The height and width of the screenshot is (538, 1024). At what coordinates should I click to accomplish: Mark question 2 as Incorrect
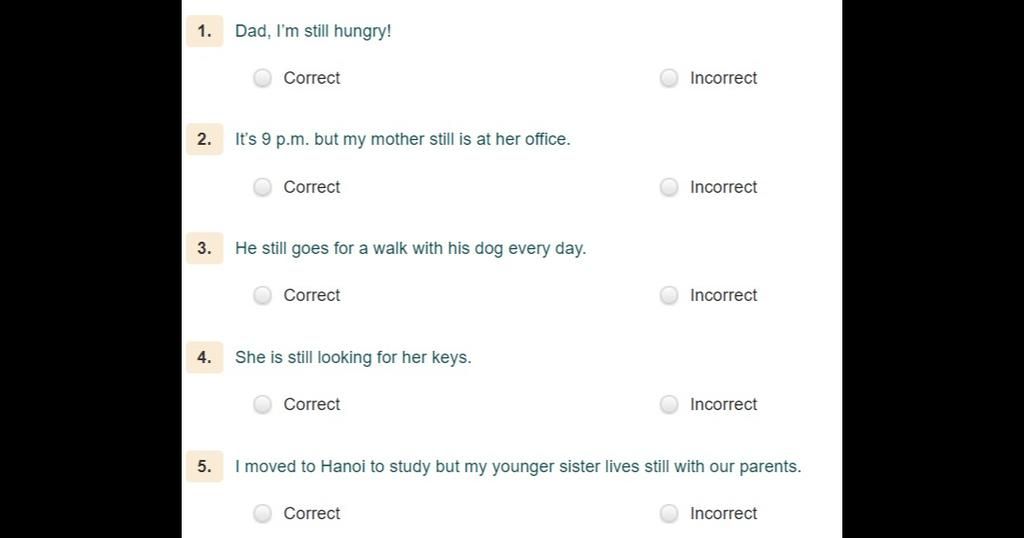[669, 187]
